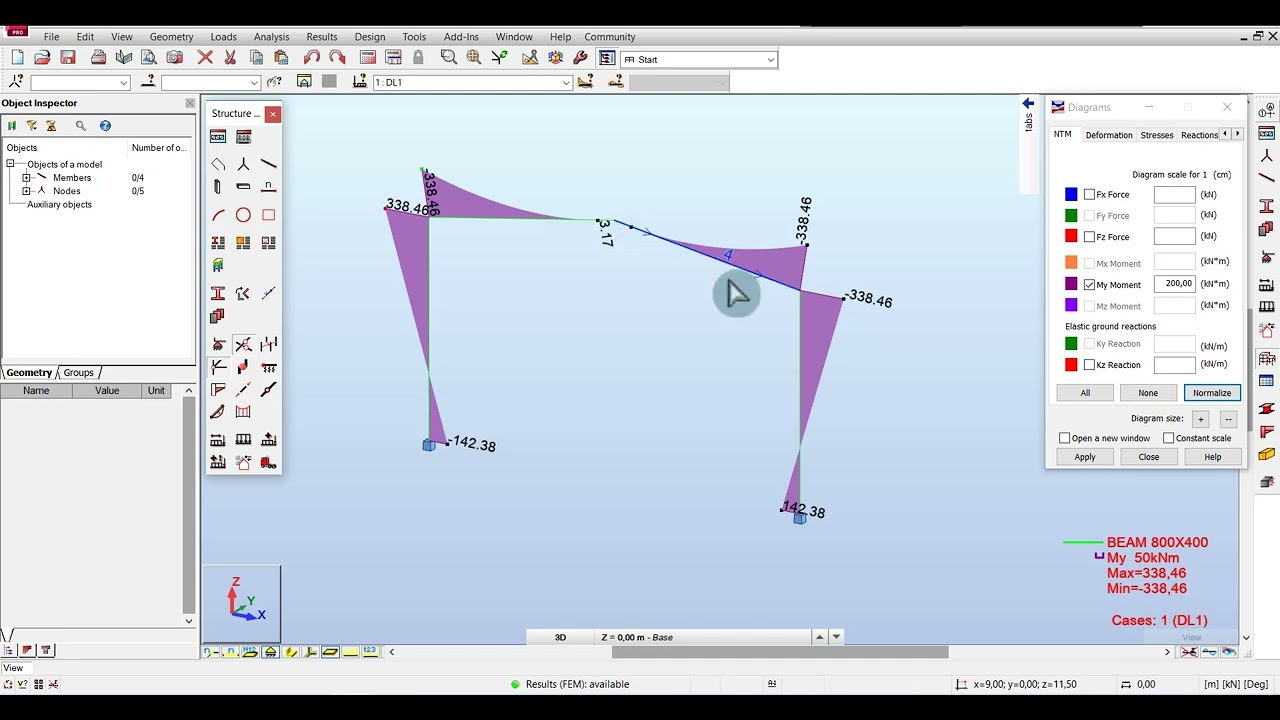Enable the Fz Force checkbox

[1089, 237]
